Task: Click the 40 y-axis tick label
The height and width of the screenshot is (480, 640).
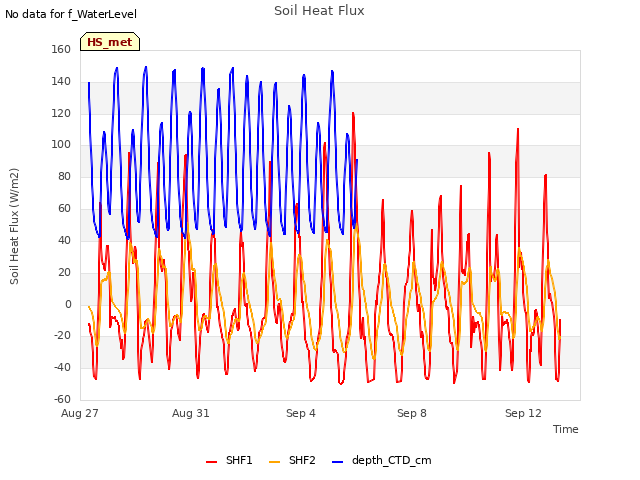Action: [64, 240]
